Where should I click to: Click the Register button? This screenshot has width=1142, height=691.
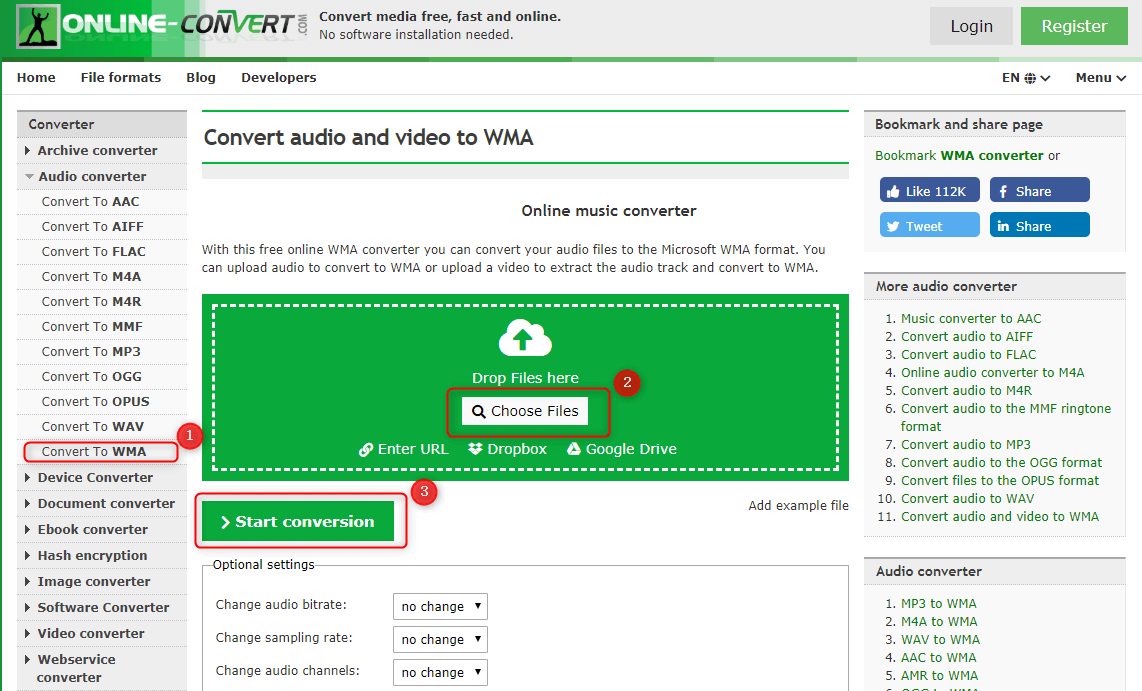click(1074, 26)
